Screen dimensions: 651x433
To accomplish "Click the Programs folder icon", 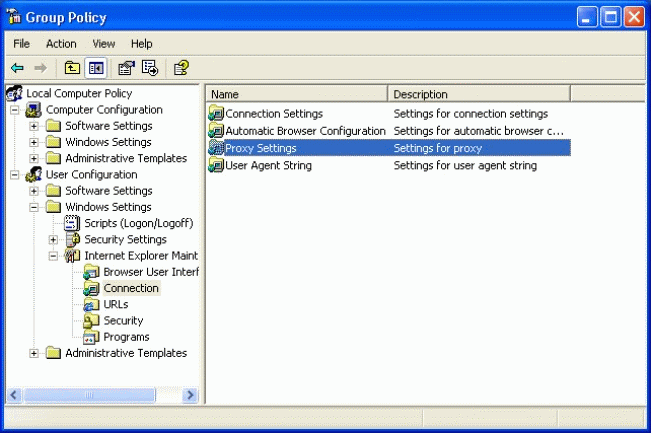I will (x=91, y=337).
